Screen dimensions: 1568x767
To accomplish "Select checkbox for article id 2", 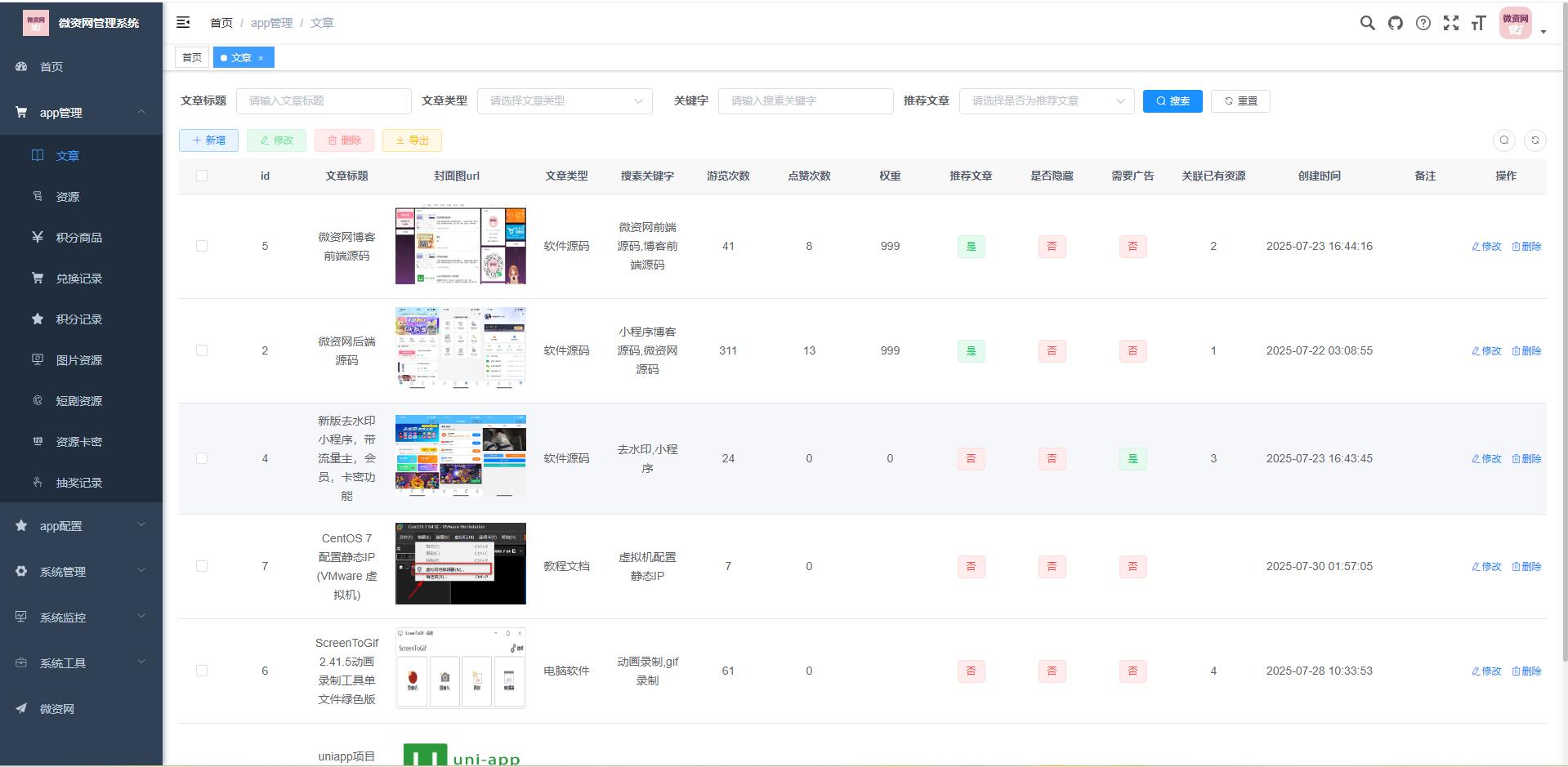I will click(x=202, y=350).
